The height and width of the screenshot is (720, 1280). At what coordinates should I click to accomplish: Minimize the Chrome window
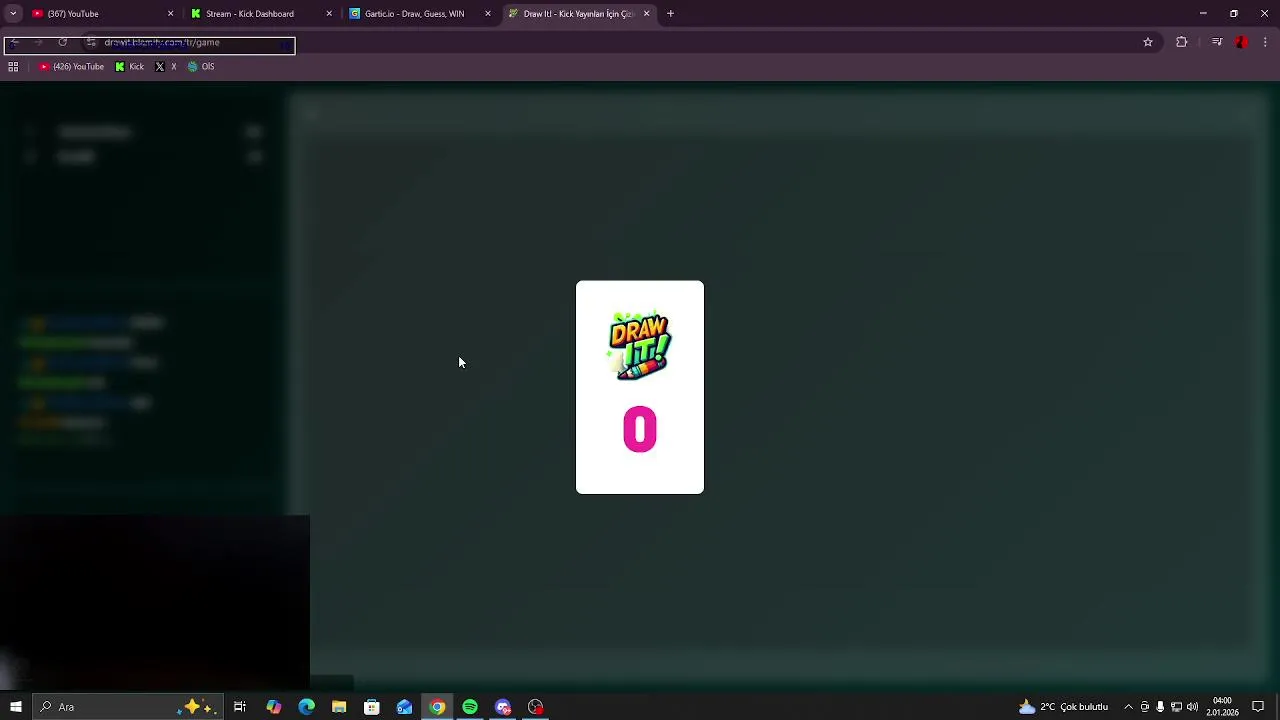(1203, 14)
